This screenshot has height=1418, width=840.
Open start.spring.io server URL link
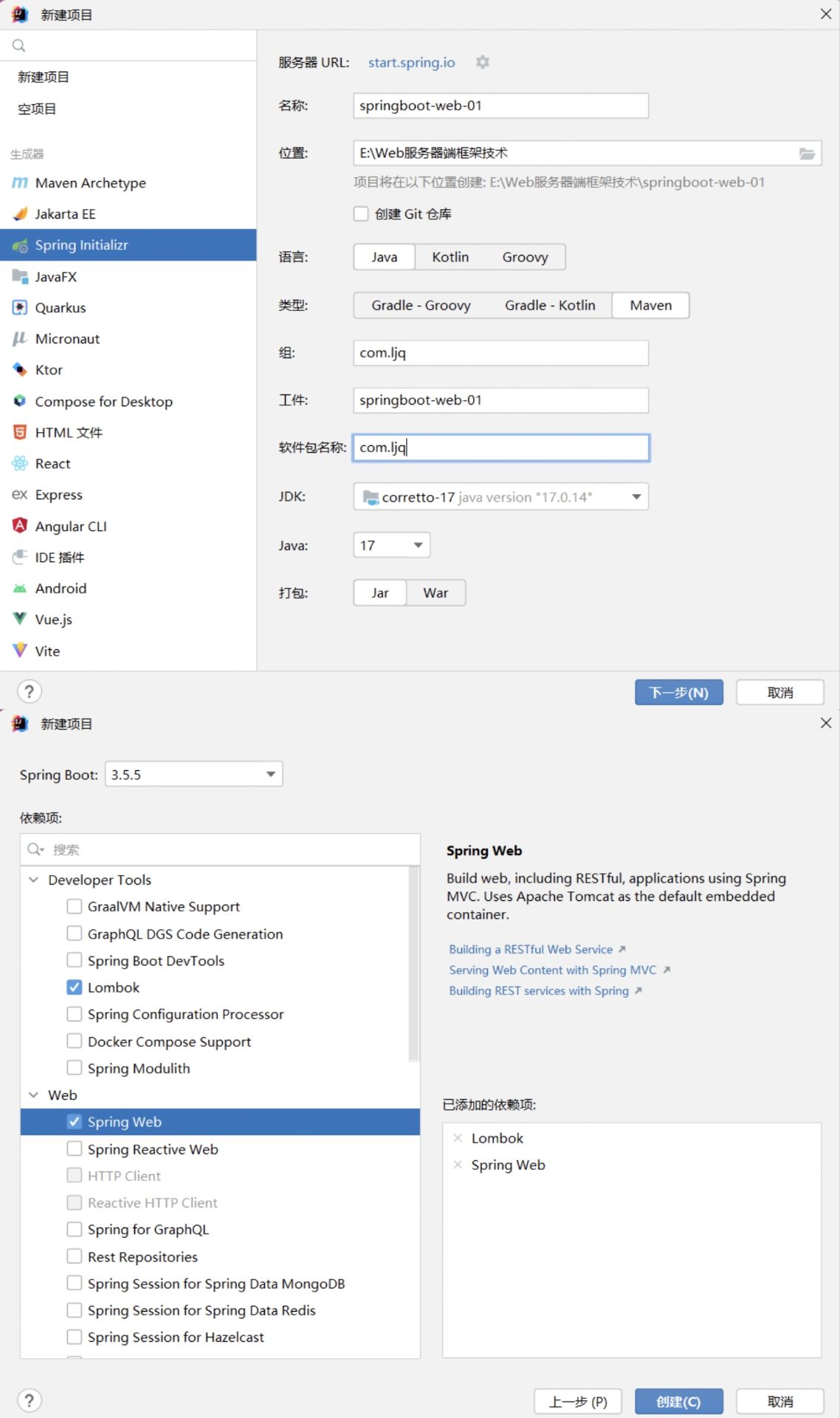[412, 63]
